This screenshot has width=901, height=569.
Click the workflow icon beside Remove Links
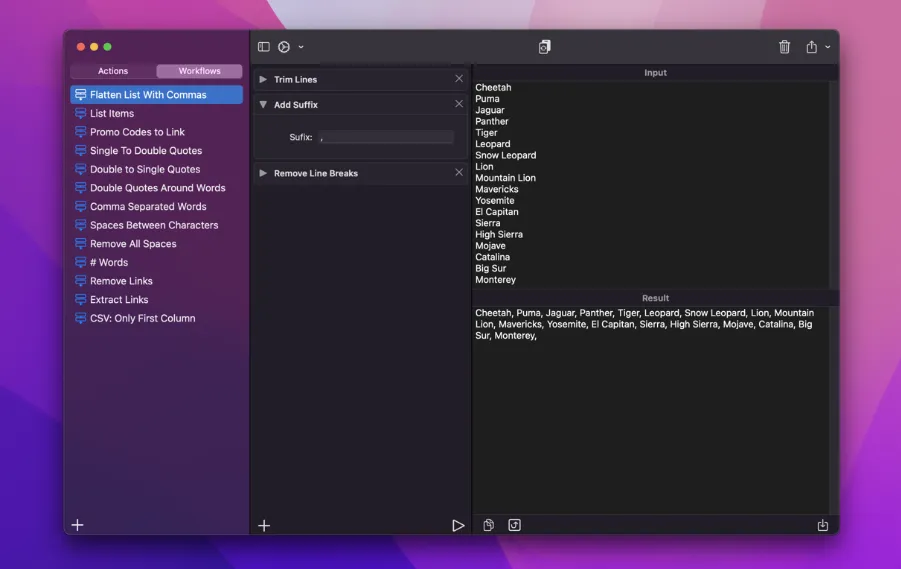coord(80,281)
